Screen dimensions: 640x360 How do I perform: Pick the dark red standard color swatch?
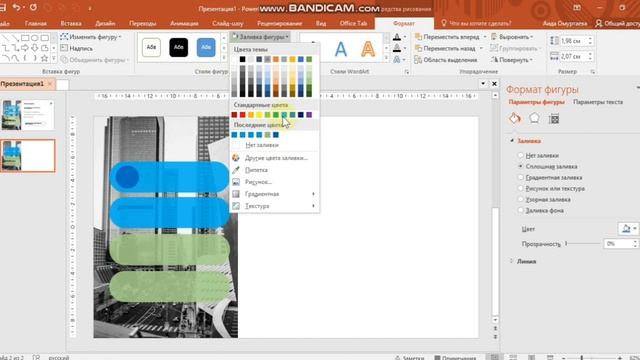pos(234,115)
